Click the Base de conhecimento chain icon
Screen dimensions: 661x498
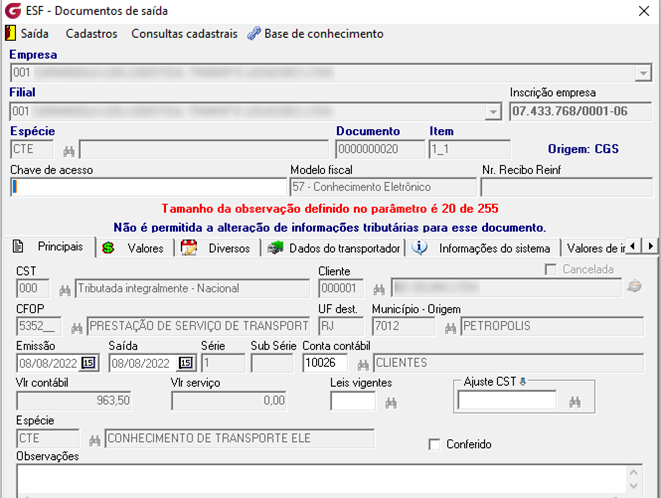point(254,33)
